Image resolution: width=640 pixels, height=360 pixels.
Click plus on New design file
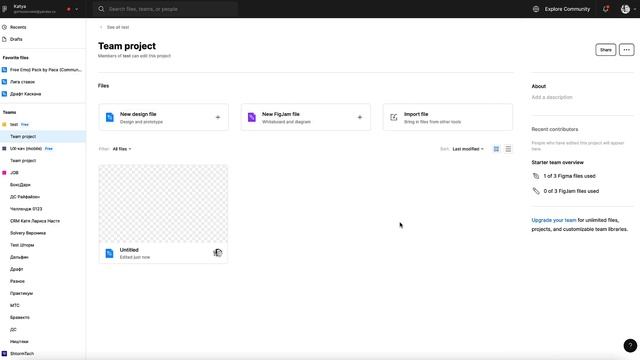pos(218,117)
